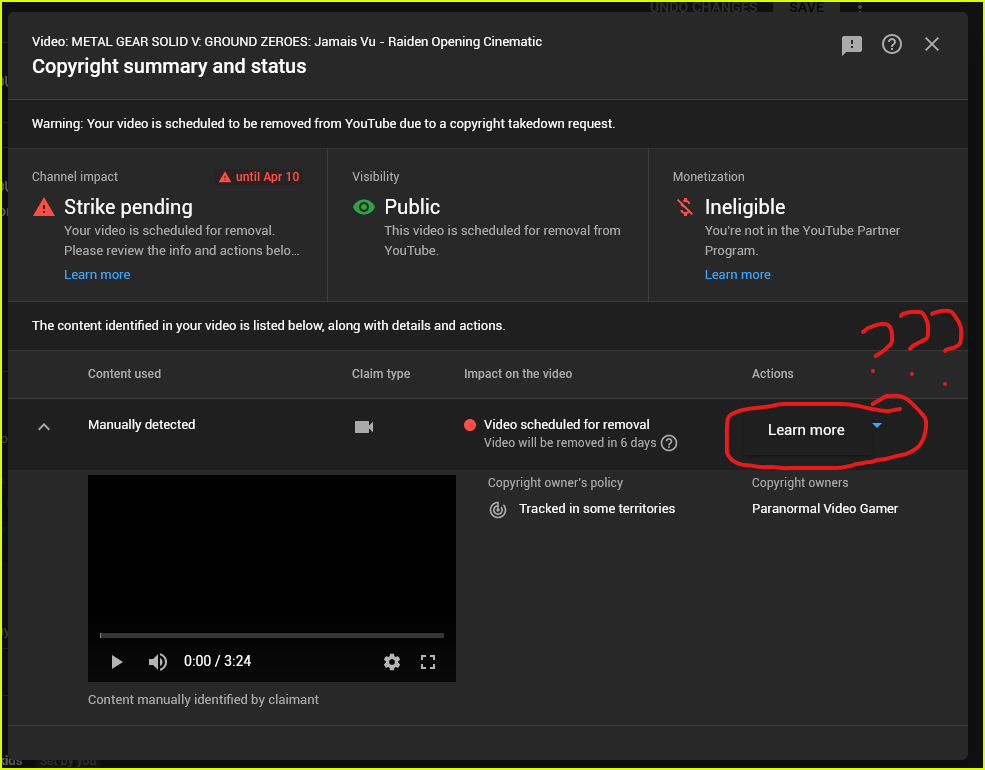Click the tracked territories policy icon
Screen dimensions: 985x770
tap(498, 509)
